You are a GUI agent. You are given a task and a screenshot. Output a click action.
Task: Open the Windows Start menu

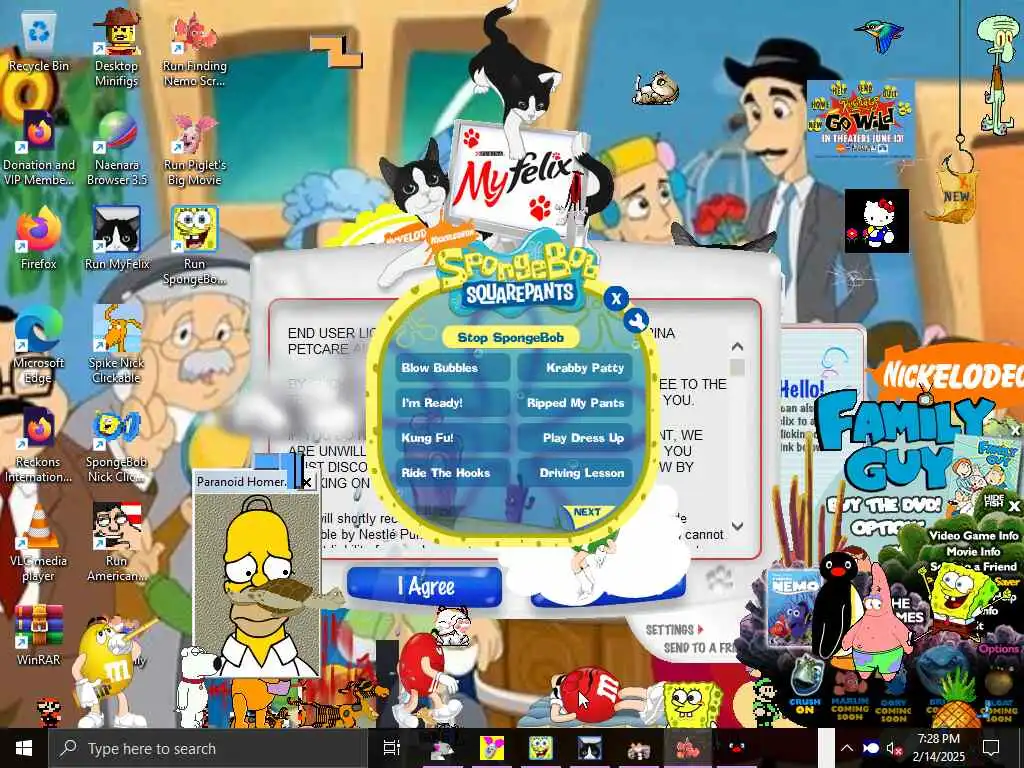(x=24, y=748)
